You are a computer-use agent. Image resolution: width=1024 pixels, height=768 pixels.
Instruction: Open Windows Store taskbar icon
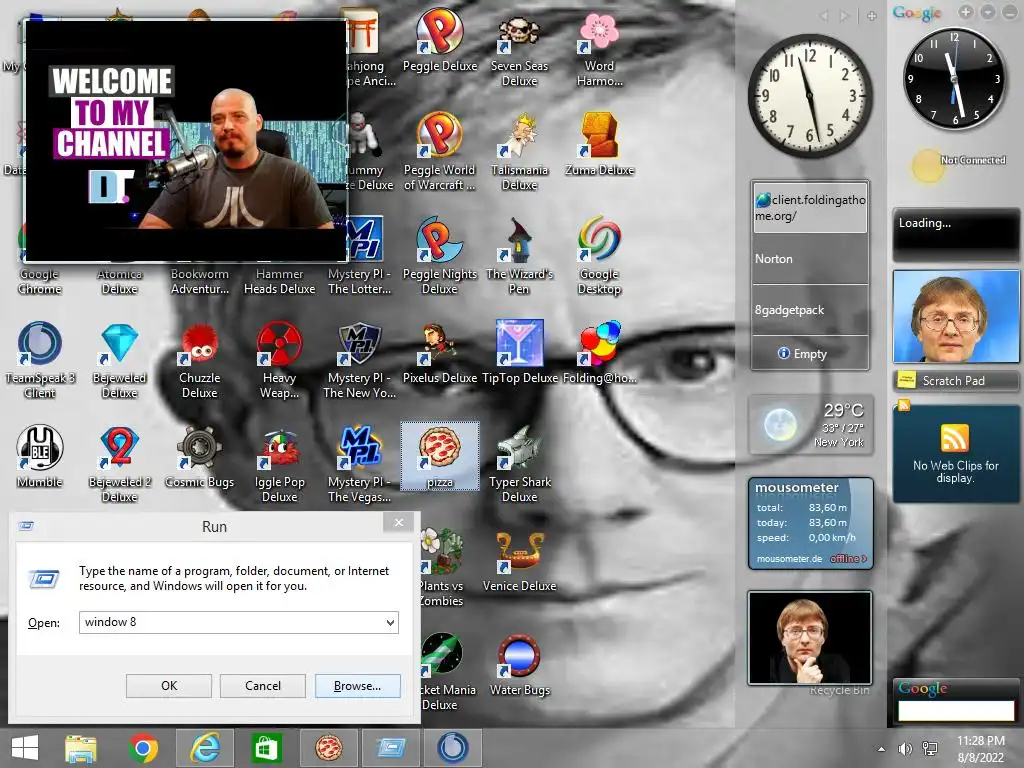tap(265, 748)
